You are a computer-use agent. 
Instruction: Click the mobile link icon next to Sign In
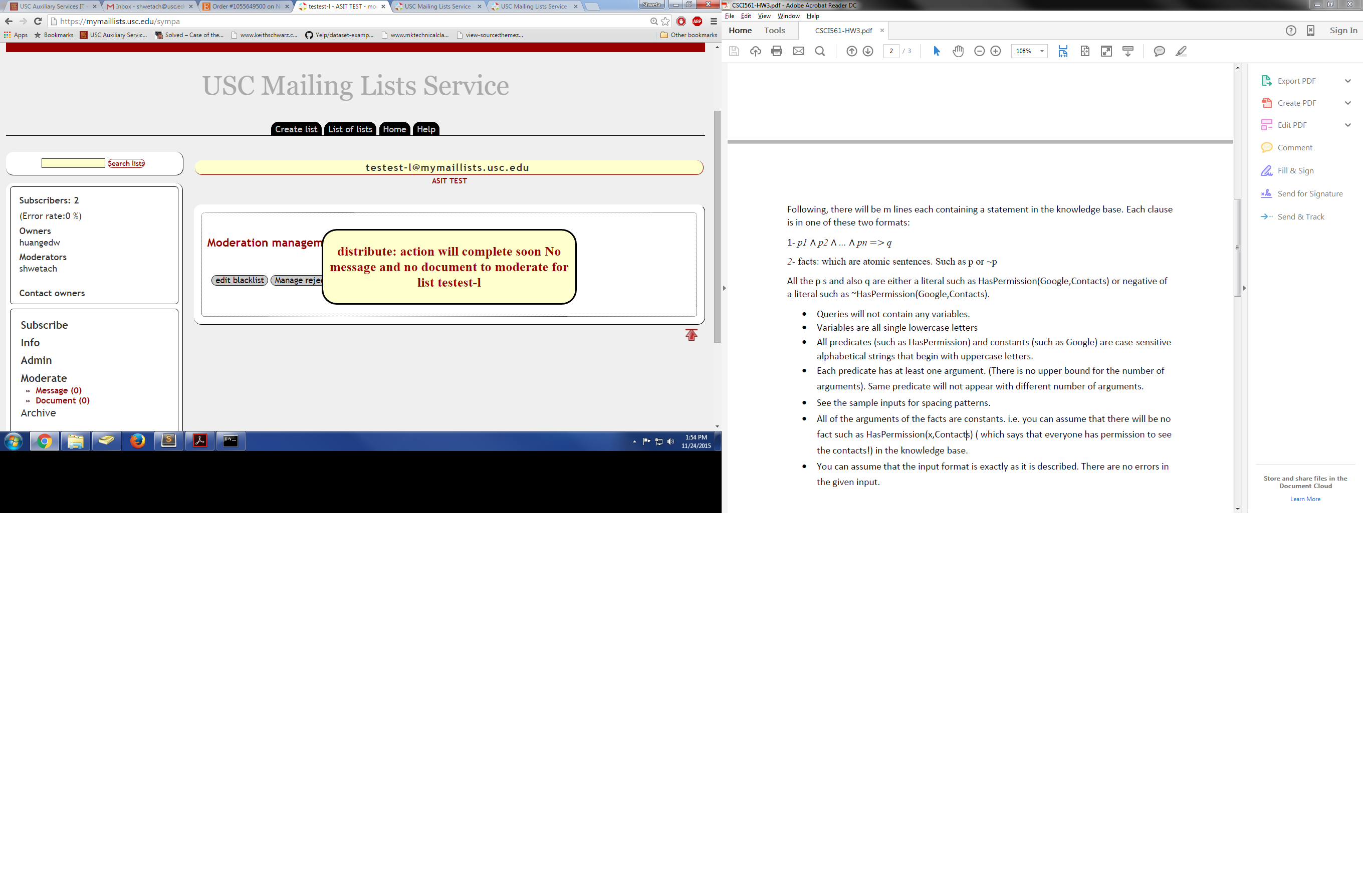1310,31
